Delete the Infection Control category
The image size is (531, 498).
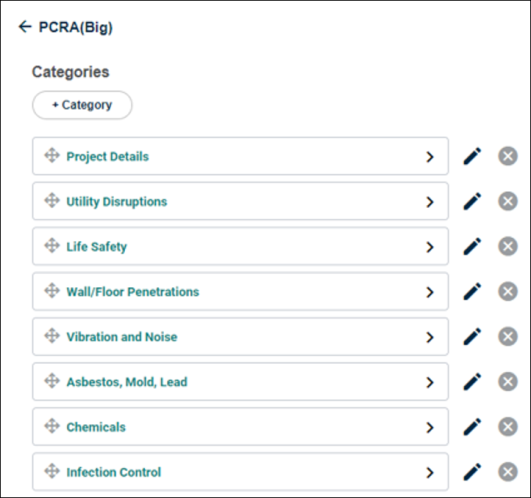click(508, 472)
